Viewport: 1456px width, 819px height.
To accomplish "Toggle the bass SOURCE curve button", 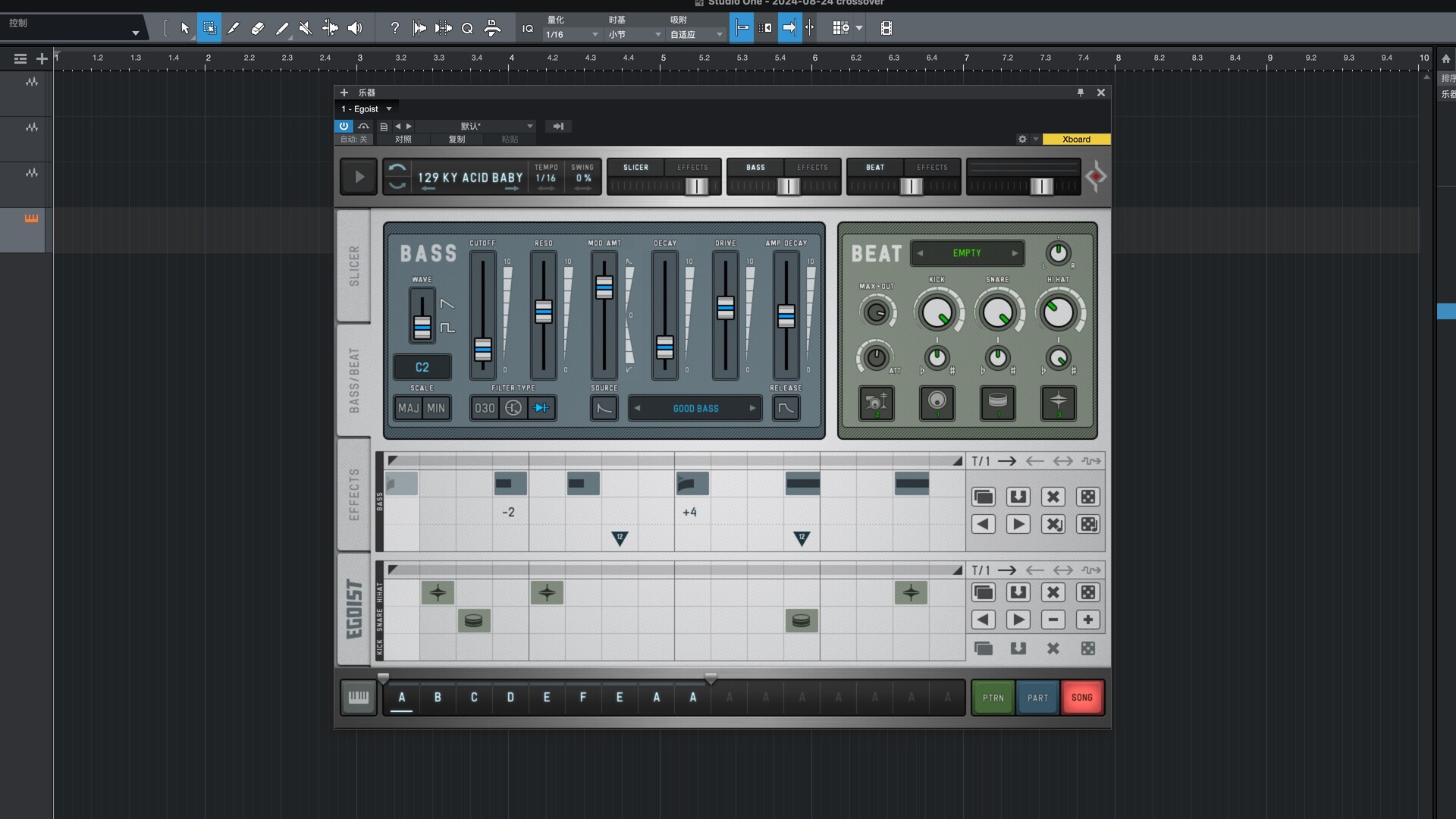I will coord(604,408).
